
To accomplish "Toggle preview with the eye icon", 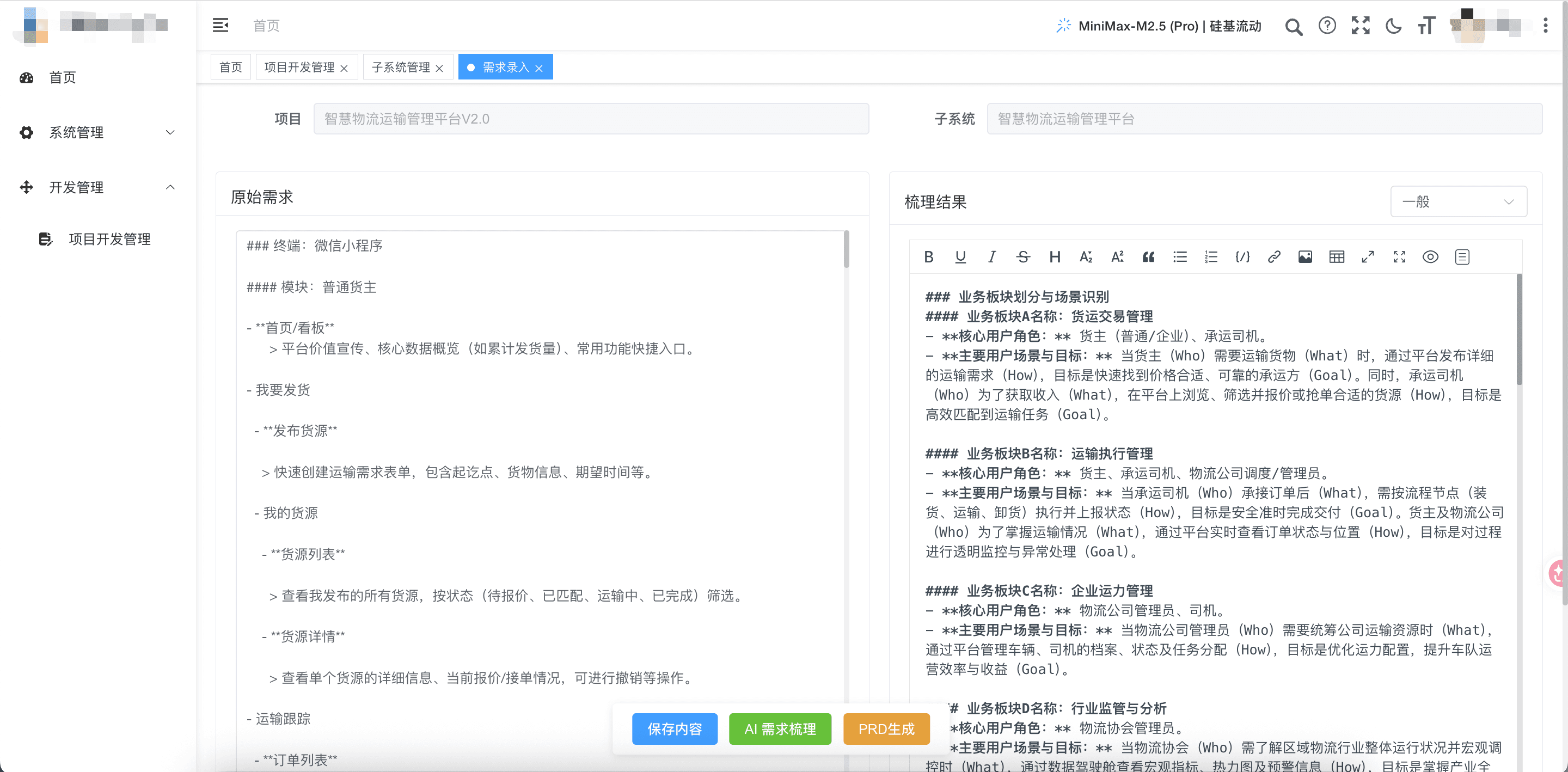I will point(1430,257).
